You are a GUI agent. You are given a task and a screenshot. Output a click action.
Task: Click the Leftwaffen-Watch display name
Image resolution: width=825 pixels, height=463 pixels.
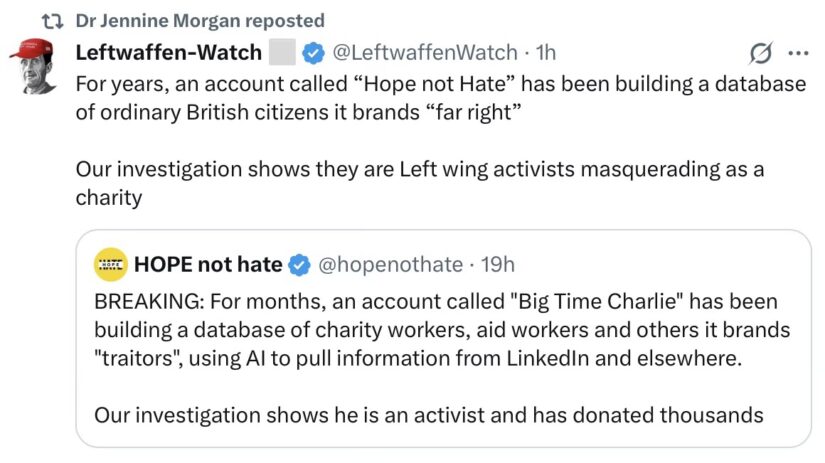coord(168,53)
